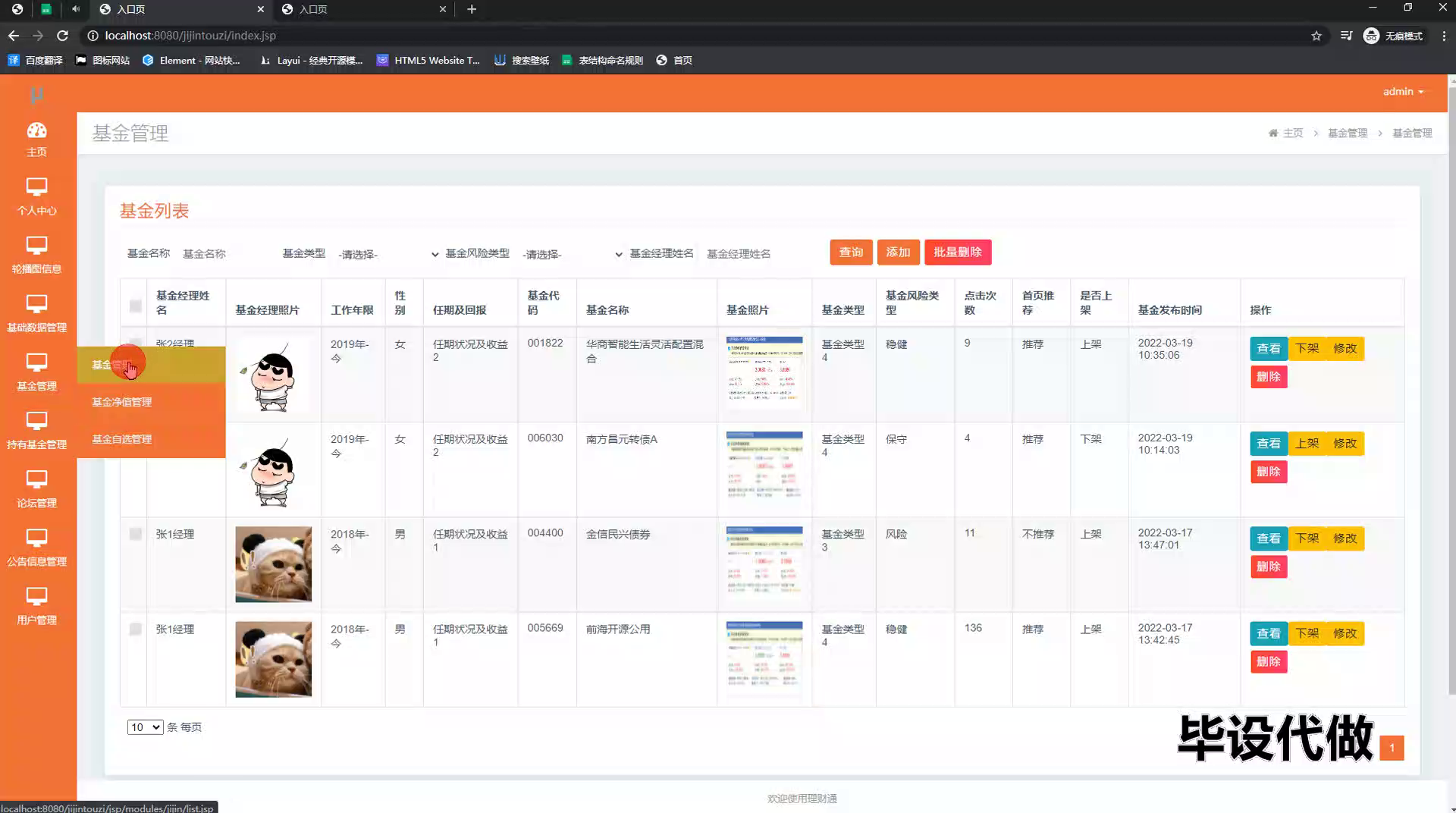Open a new browser tab

tap(472, 9)
